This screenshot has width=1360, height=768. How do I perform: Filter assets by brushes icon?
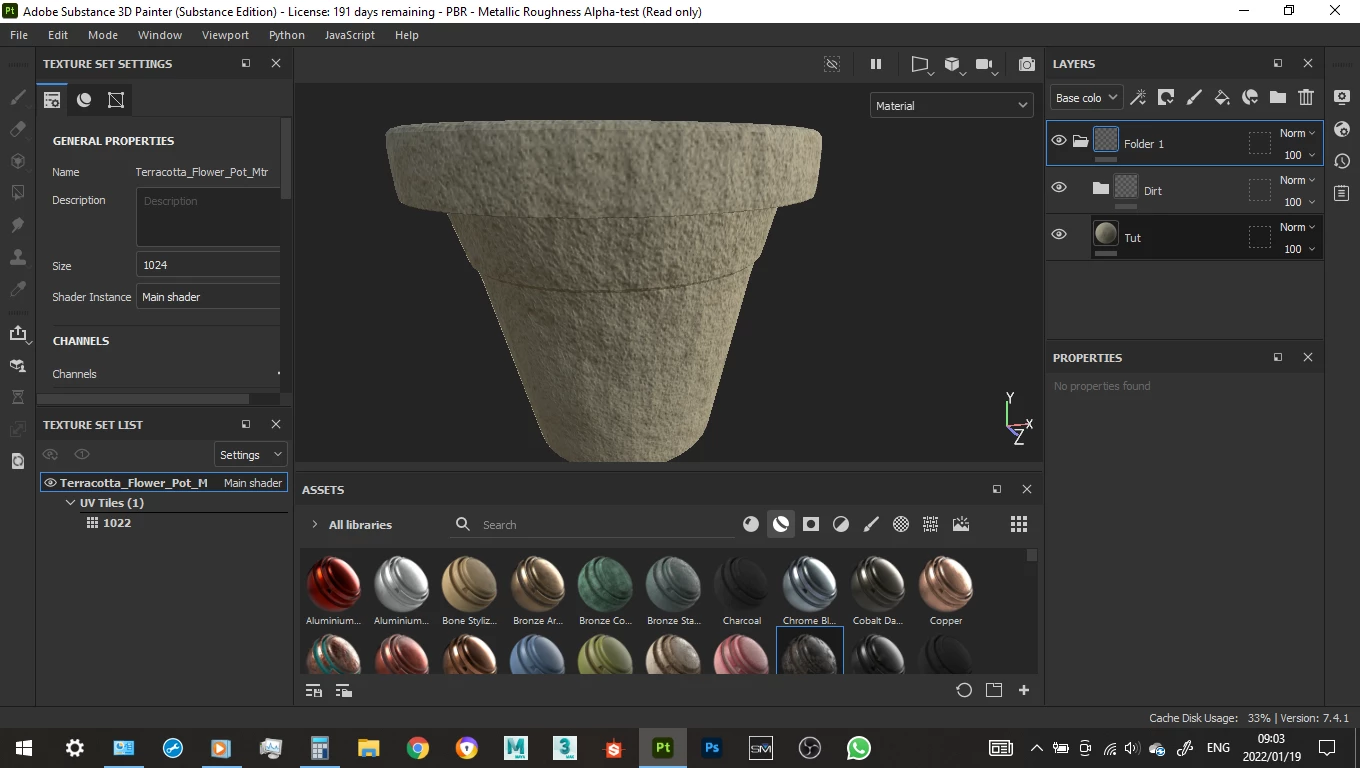[871, 524]
